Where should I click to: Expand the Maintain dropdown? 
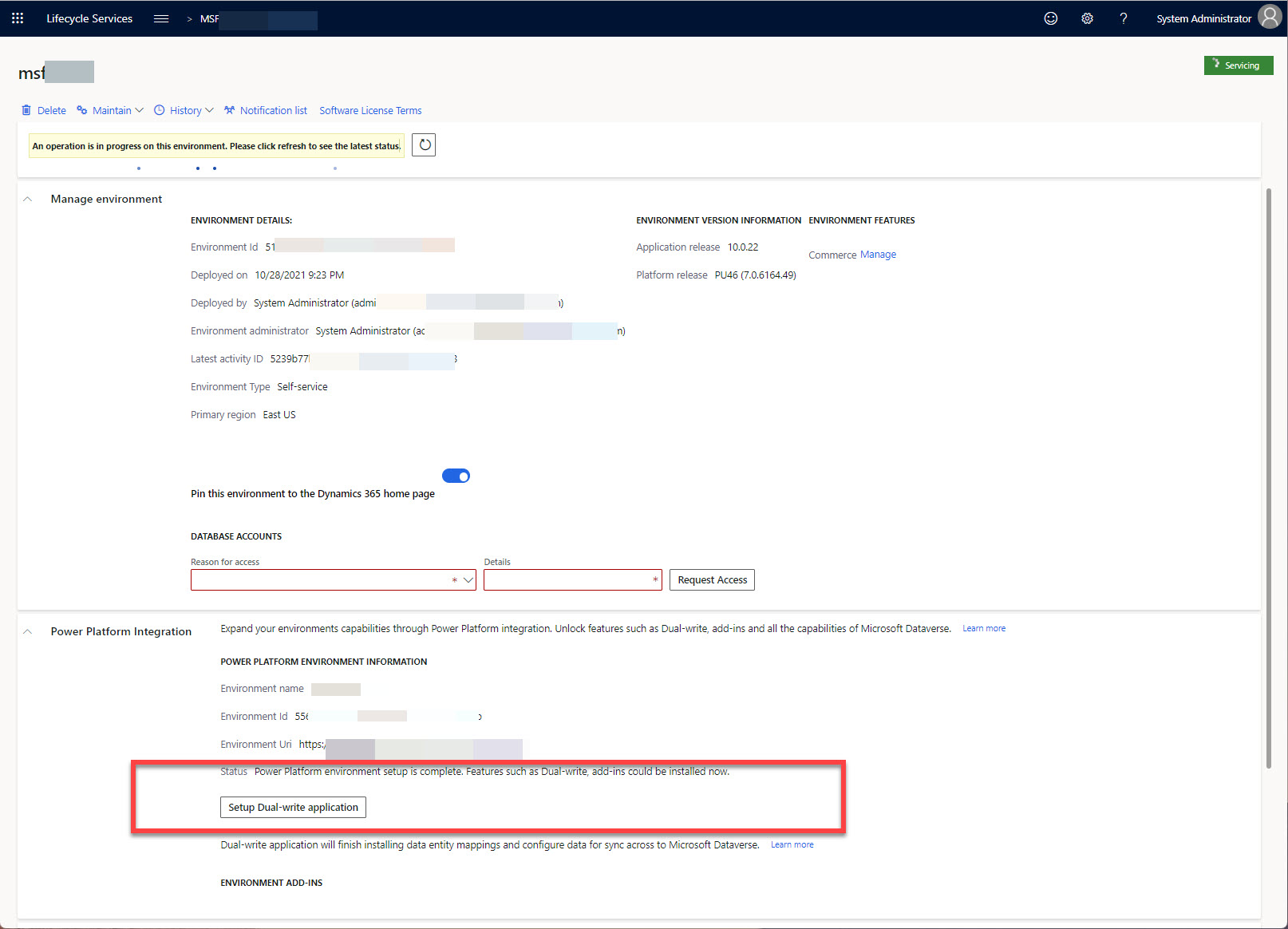pyautogui.click(x=109, y=110)
